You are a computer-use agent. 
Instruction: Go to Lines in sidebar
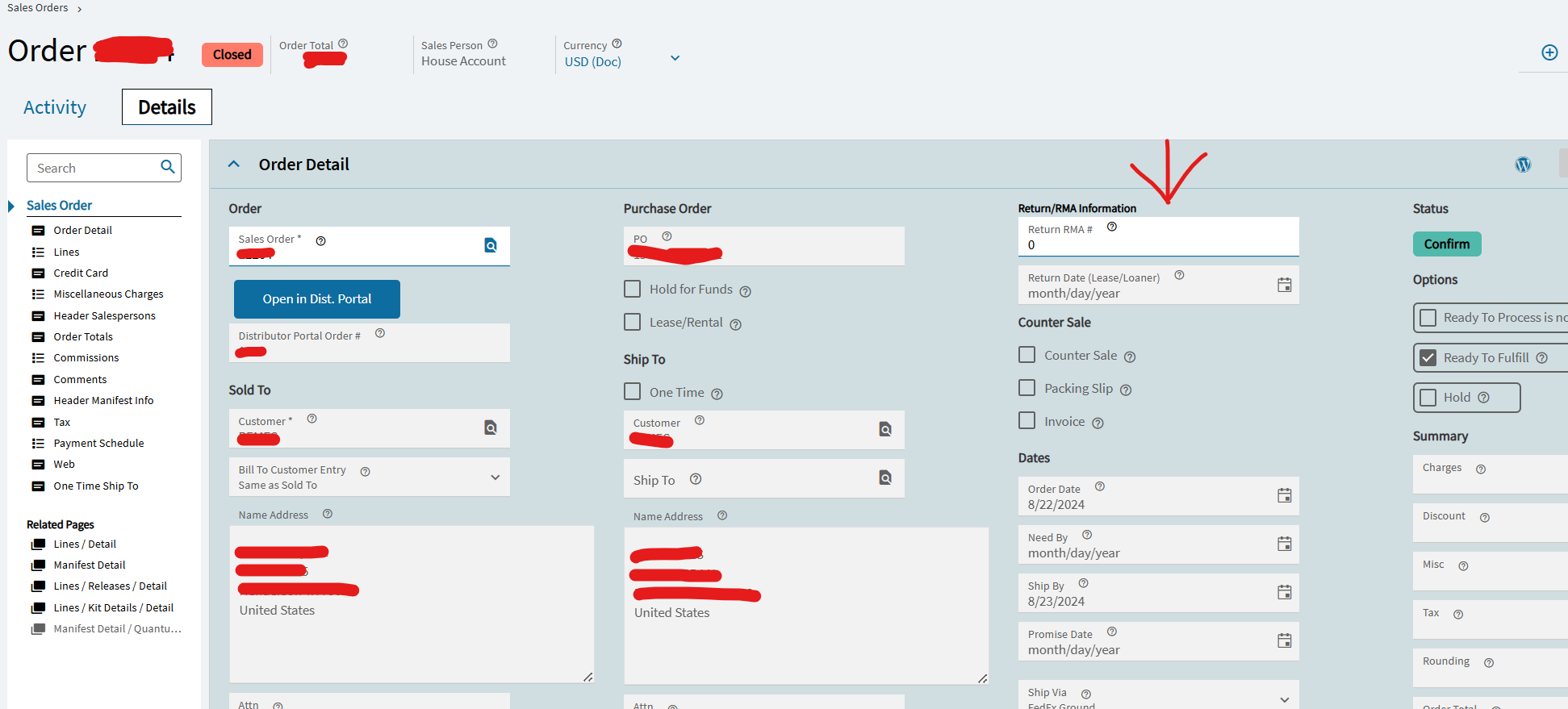[66, 252]
